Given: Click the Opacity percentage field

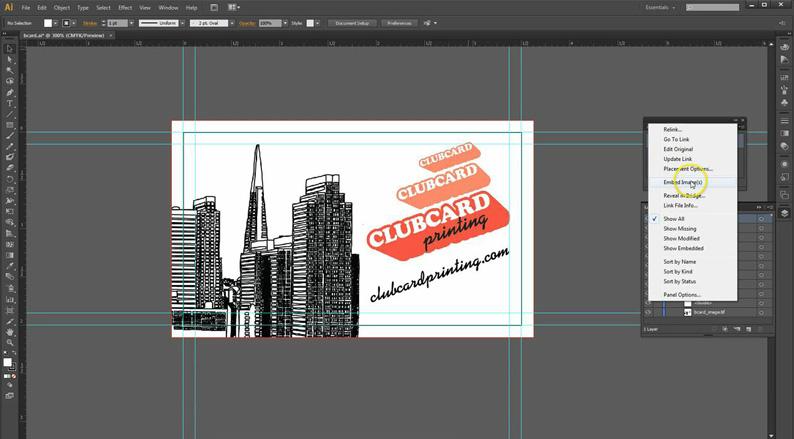Looking at the screenshot, I should (270, 23).
